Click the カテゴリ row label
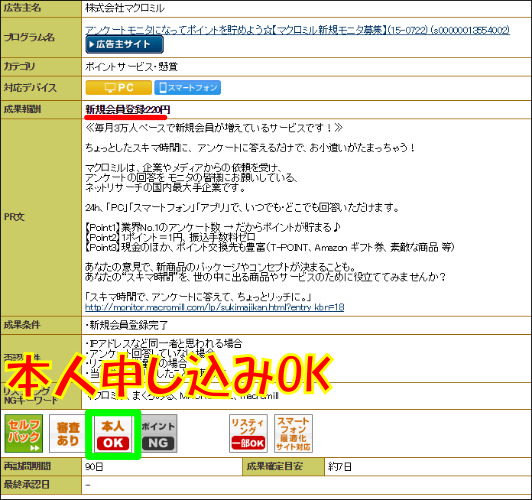The height and width of the screenshot is (500, 532). pos(19,66)
